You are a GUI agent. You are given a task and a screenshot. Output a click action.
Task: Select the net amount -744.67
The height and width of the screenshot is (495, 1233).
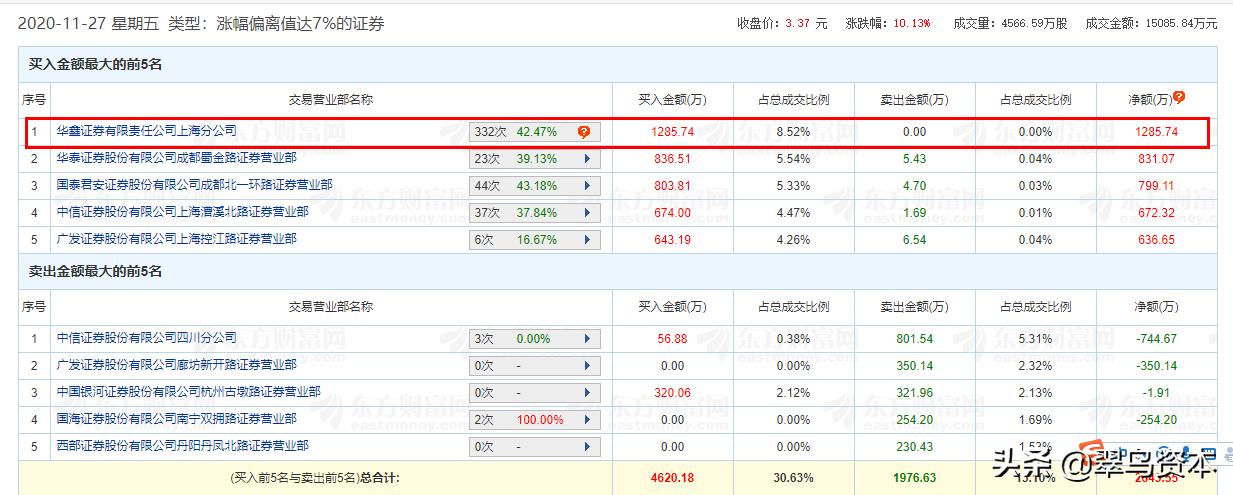click(x=1156, y=338)
